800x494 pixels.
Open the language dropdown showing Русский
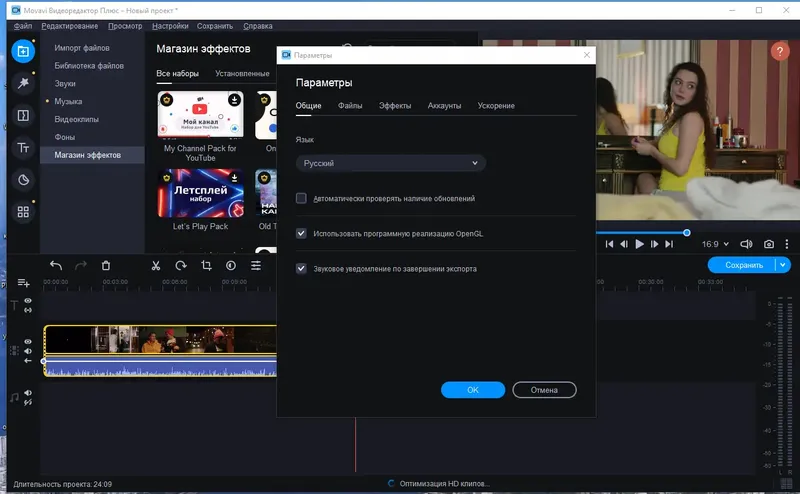pyautogui.click(x=390, y=163)
